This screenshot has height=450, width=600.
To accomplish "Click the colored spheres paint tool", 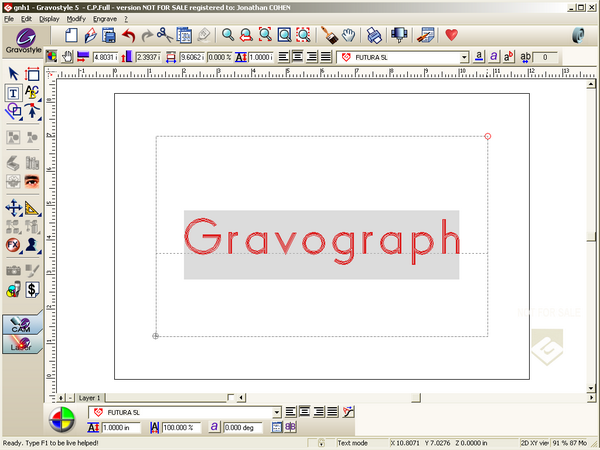I will 13,290.
